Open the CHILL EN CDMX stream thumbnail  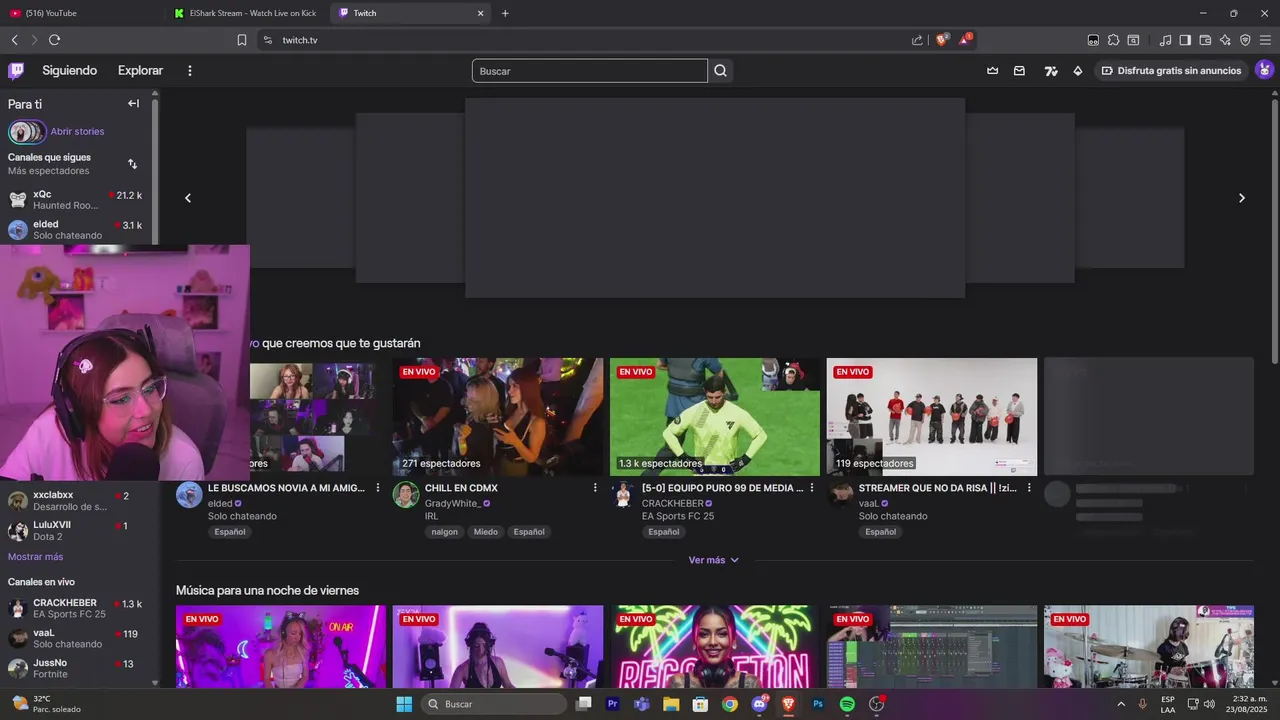coord(498,417)
